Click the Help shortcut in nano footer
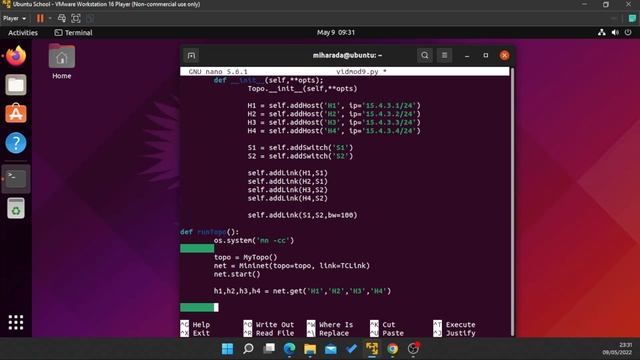 coord(195,324)
